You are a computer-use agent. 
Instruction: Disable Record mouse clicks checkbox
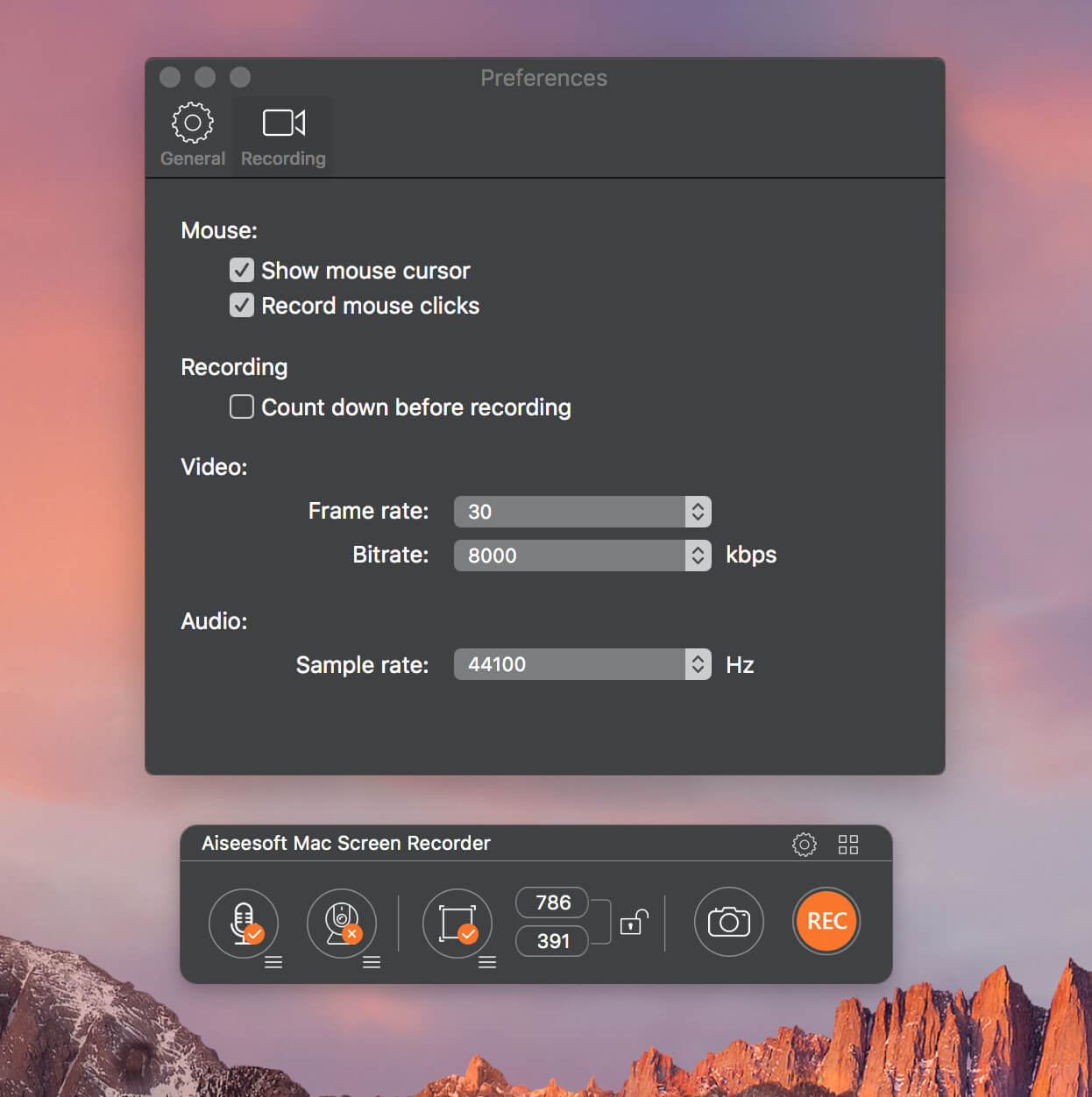(242, 305)
